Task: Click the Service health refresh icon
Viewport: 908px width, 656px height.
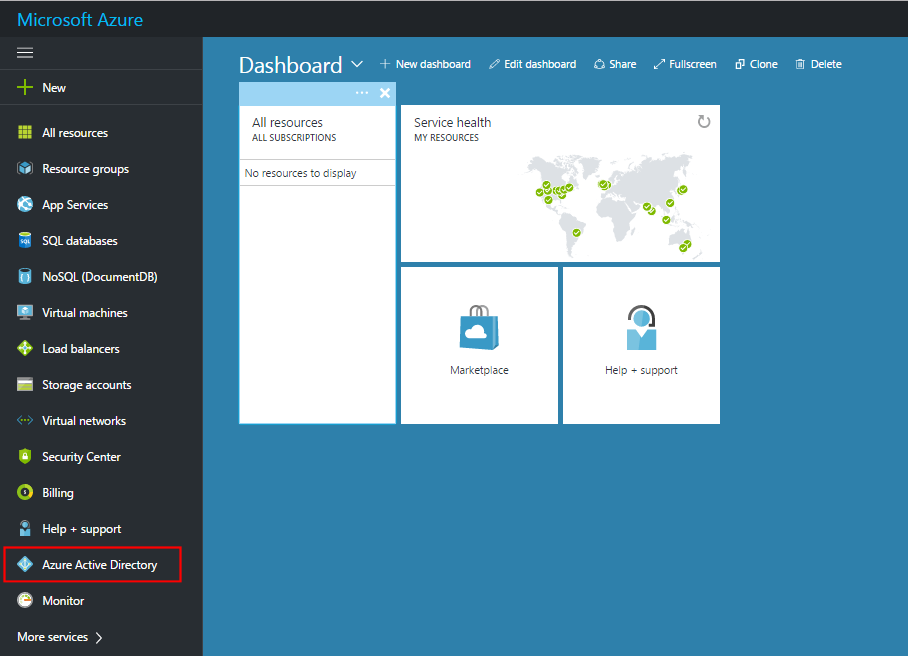Action: tap(704, 120)
